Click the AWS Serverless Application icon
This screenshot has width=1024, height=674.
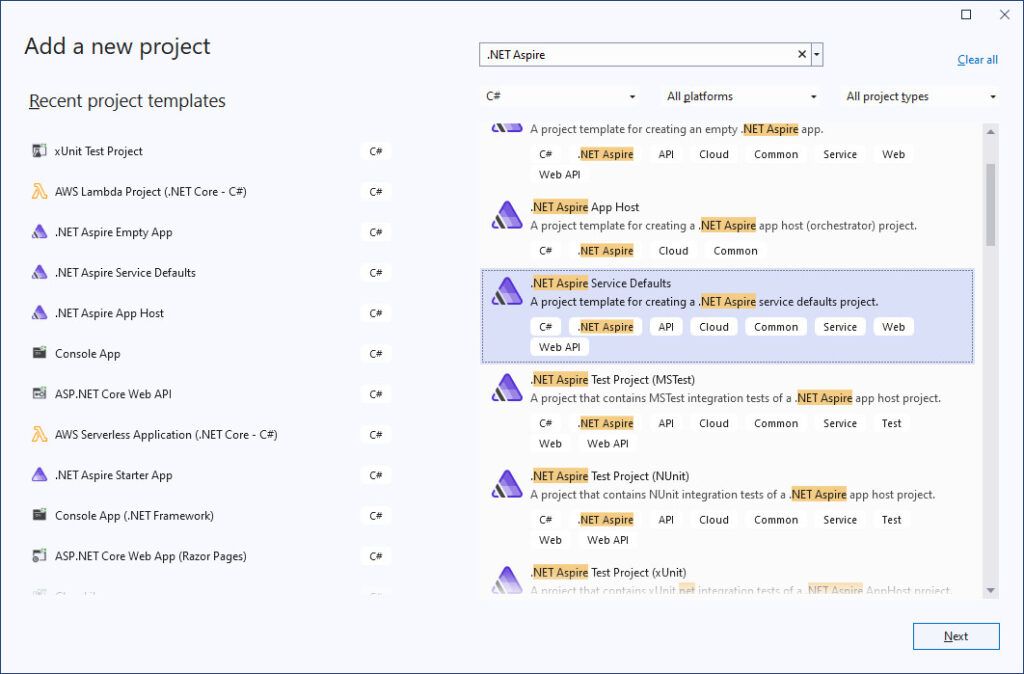pyautogui.click(x=39, y=434)
